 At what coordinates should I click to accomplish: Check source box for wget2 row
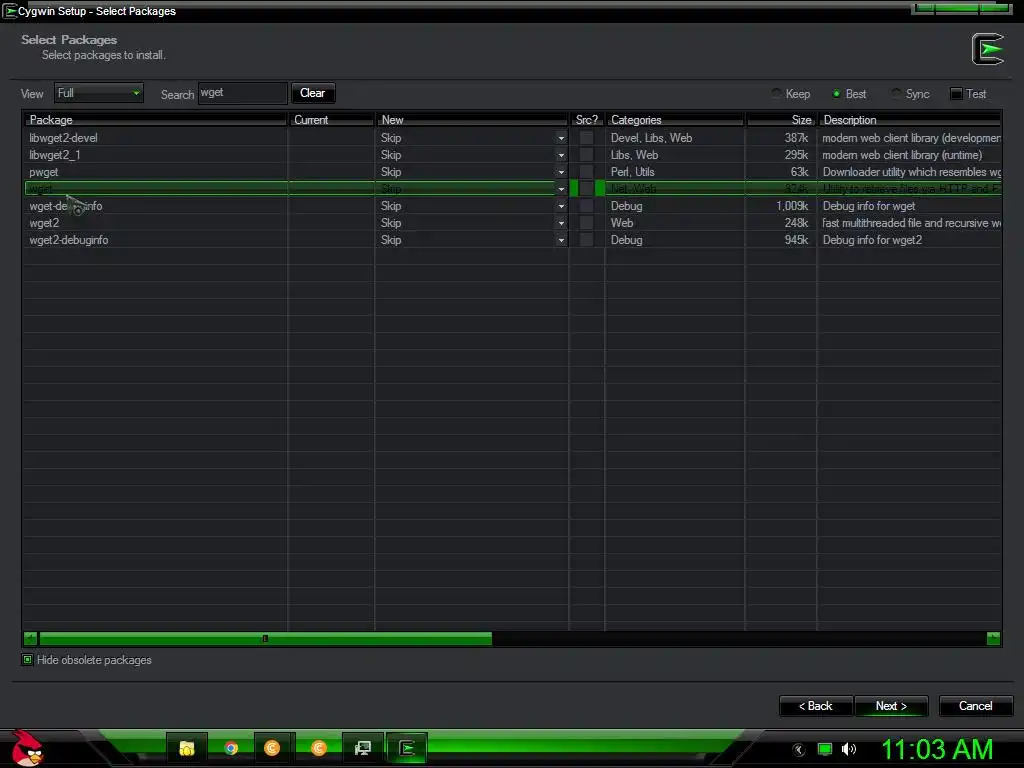586,223
